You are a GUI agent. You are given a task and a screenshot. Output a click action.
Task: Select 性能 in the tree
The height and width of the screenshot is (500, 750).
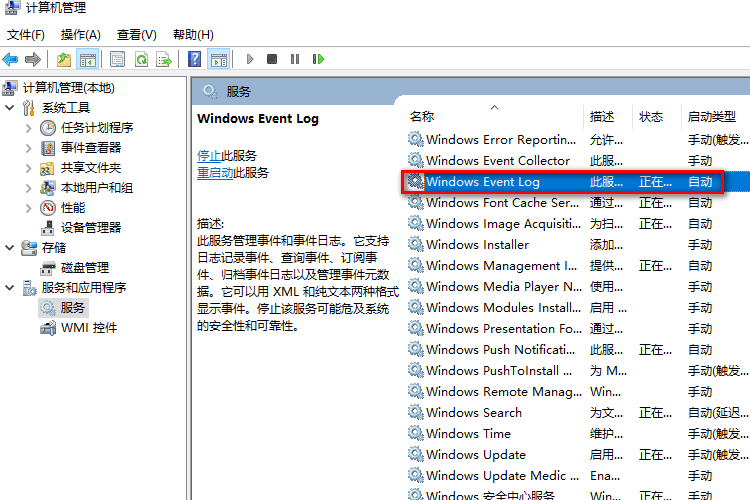(73, 208)
